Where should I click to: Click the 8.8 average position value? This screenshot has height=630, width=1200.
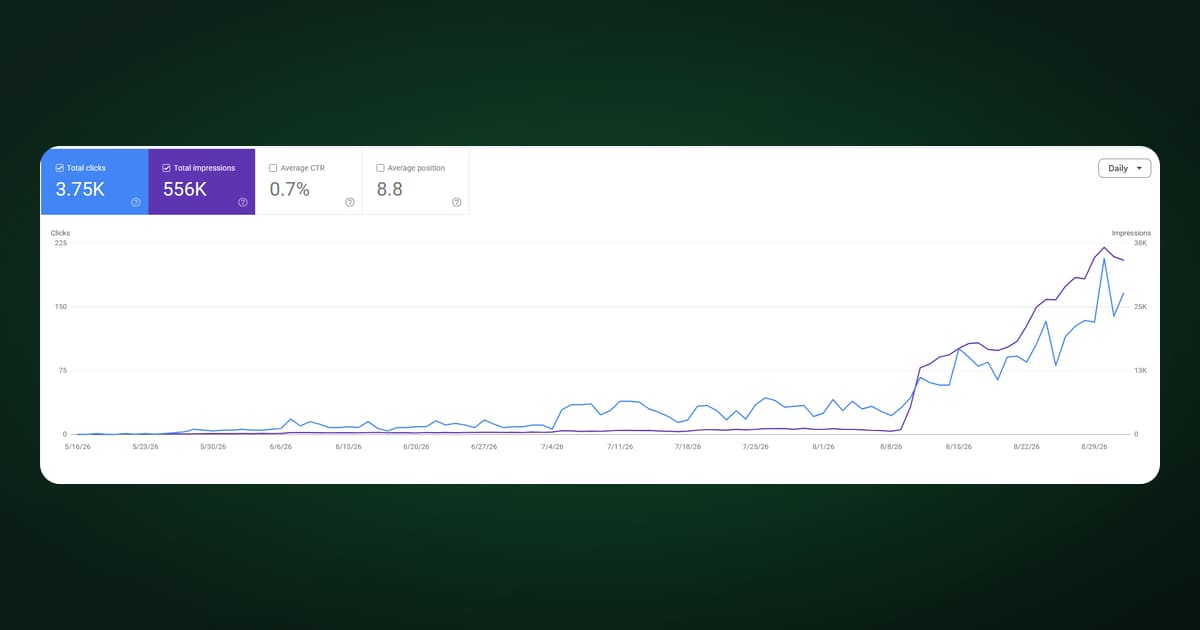[x=389, y=189]
